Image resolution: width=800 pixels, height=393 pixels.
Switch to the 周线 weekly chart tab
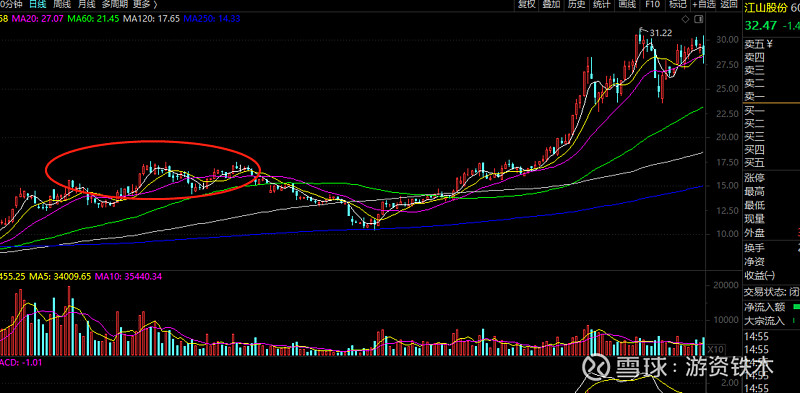[62, 5]
